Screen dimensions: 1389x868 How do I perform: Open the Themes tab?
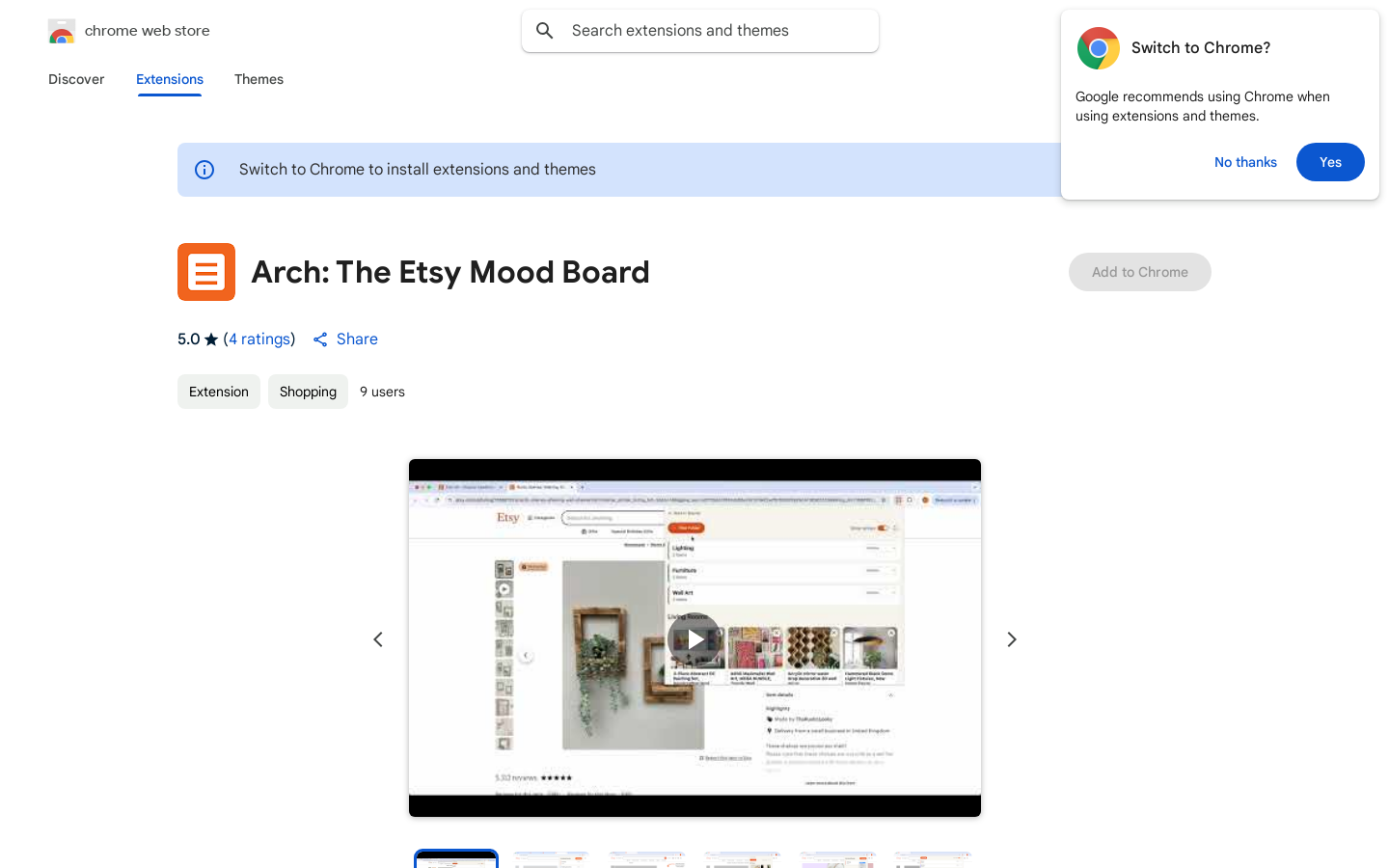tap(259, 79)
